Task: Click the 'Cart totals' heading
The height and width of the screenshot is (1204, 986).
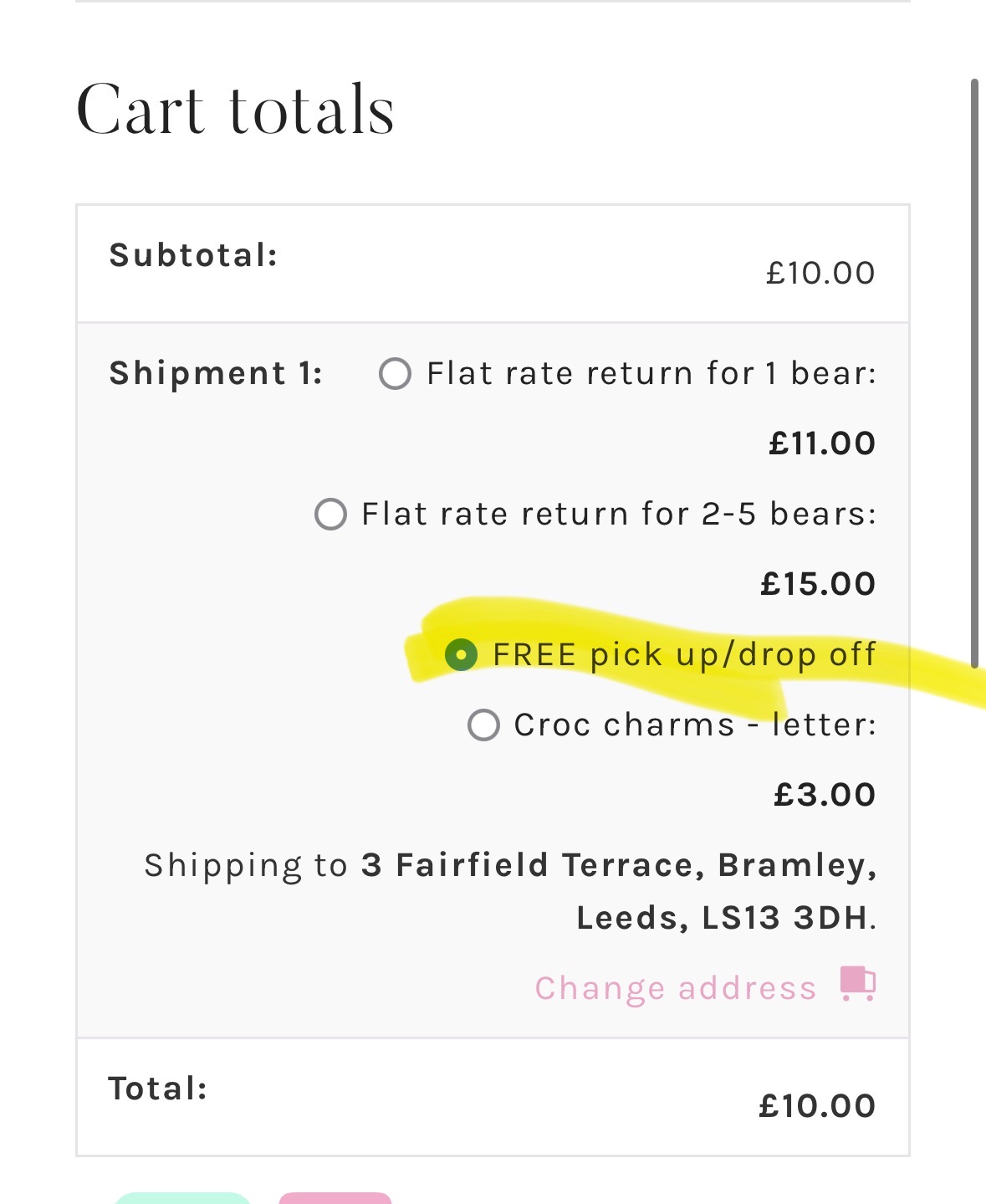Action: click(x=235, y=110)
